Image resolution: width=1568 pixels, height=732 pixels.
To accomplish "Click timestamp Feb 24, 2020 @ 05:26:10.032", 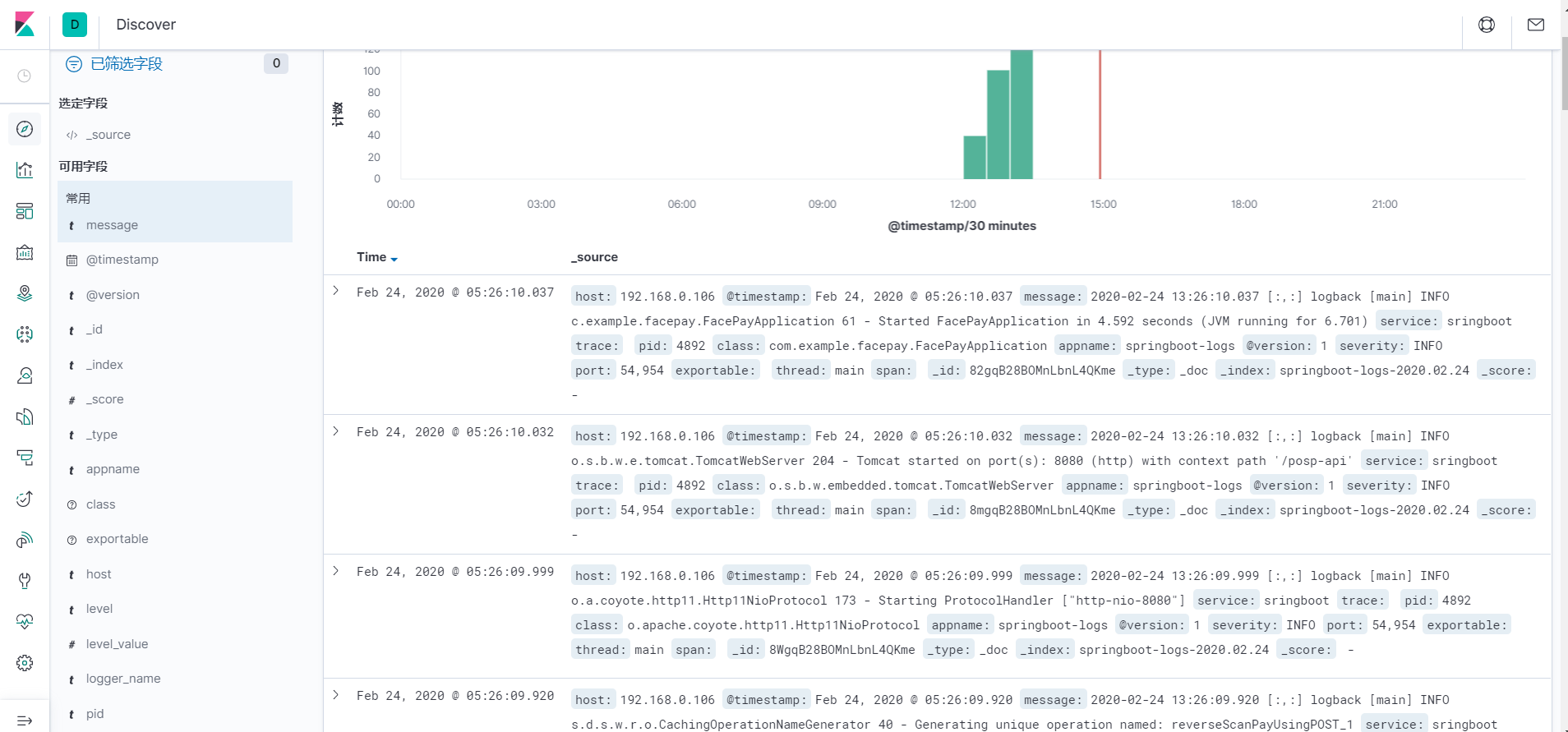I will click(455, 432).
